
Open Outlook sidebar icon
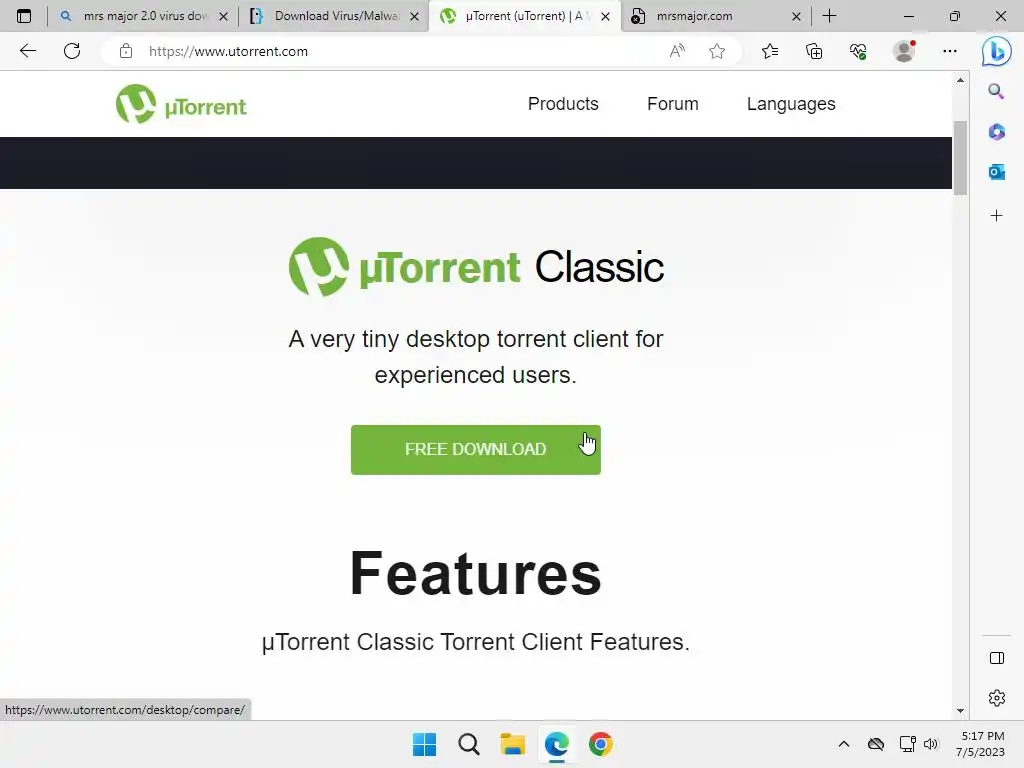pos(996,172)
